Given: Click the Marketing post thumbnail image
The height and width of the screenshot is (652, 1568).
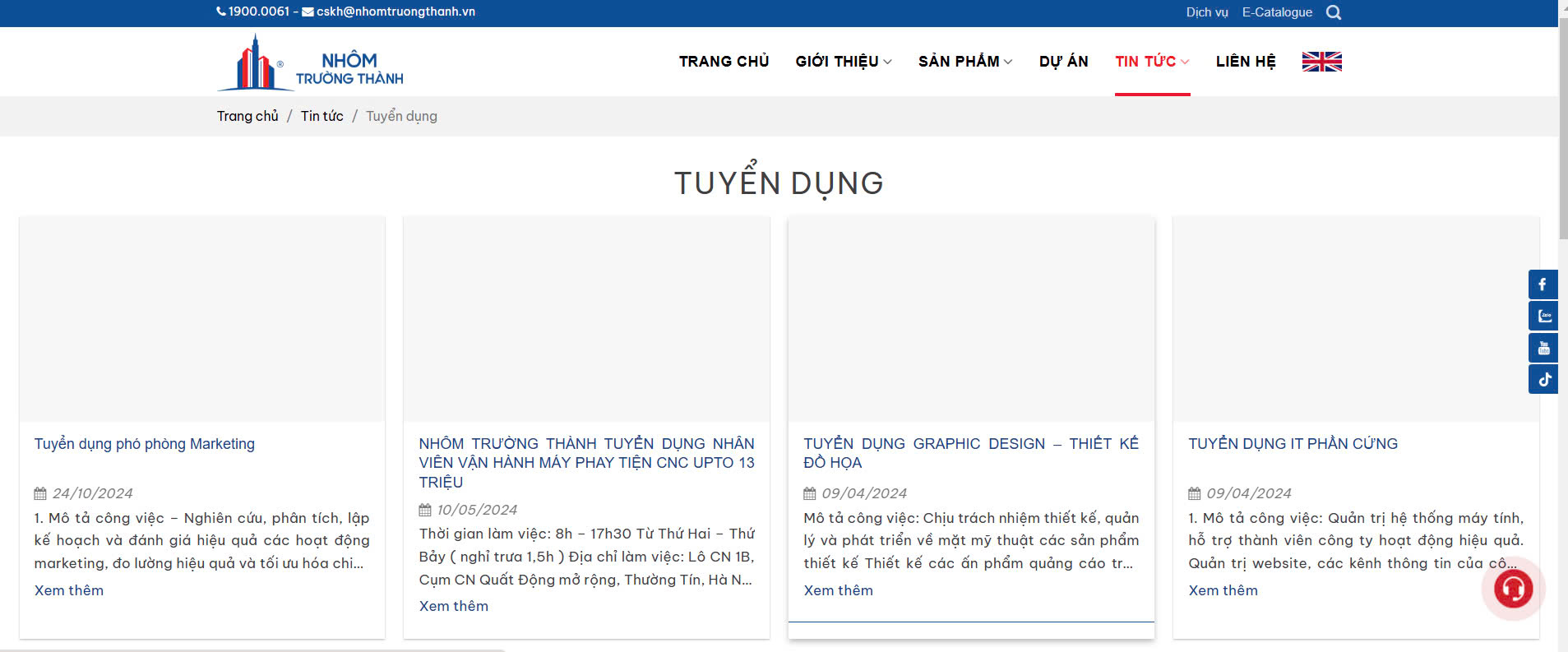Looking at the screenshot, I should [x=202, y=320].
